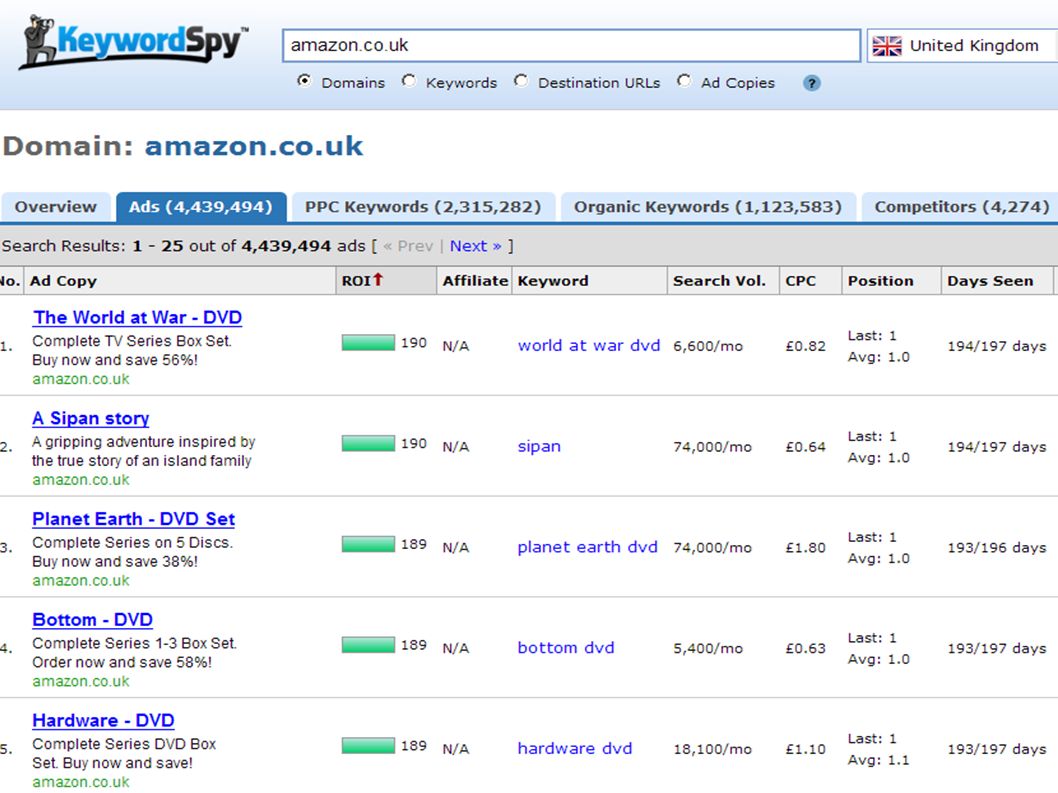Image resolution: width=1058 pixels, height=793 pixels.
Task: Open the Organic Keywords (1,123,583) tab
Action: (x=708, y=207)
